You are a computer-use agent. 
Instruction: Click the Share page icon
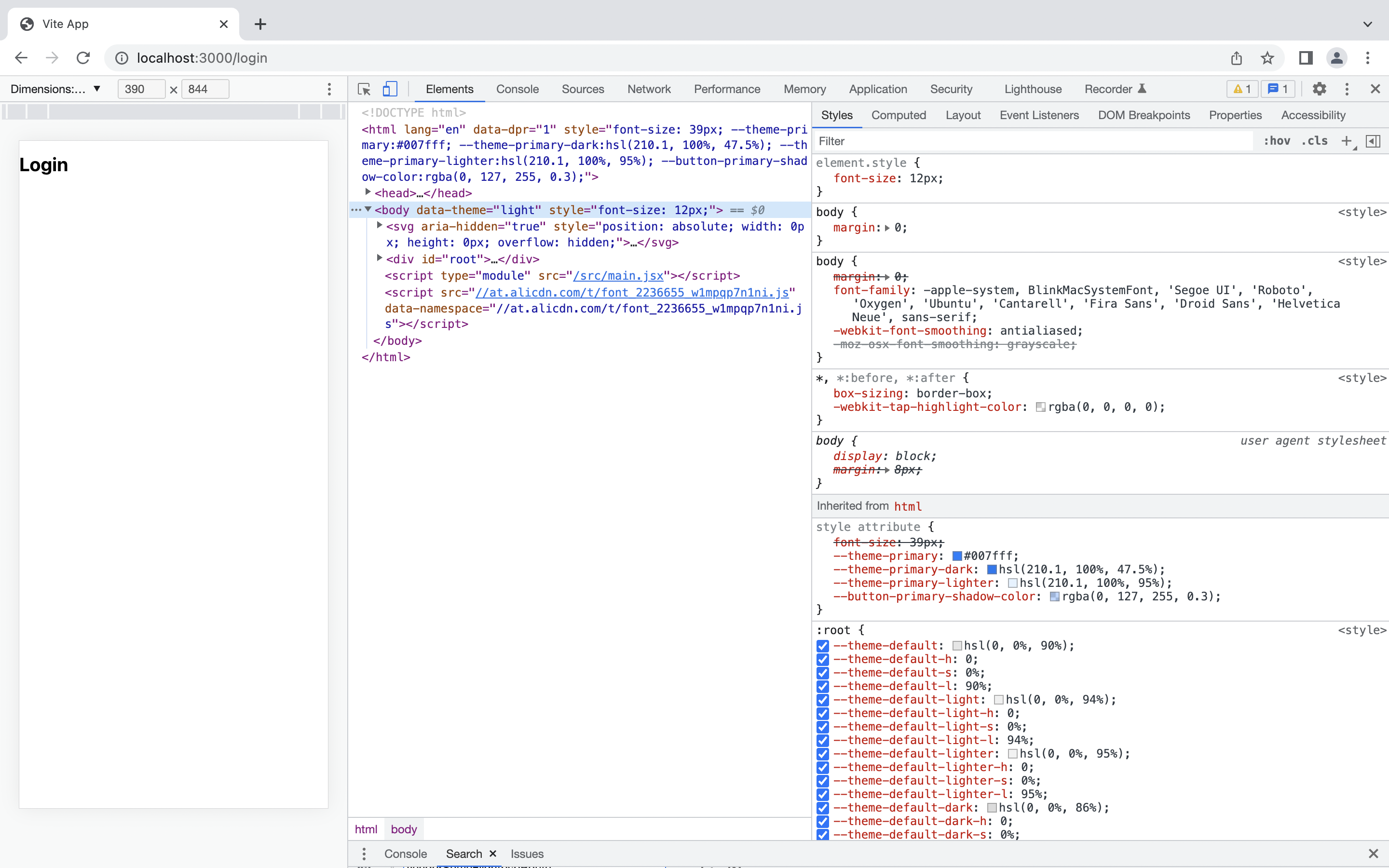click(1236, 58)
